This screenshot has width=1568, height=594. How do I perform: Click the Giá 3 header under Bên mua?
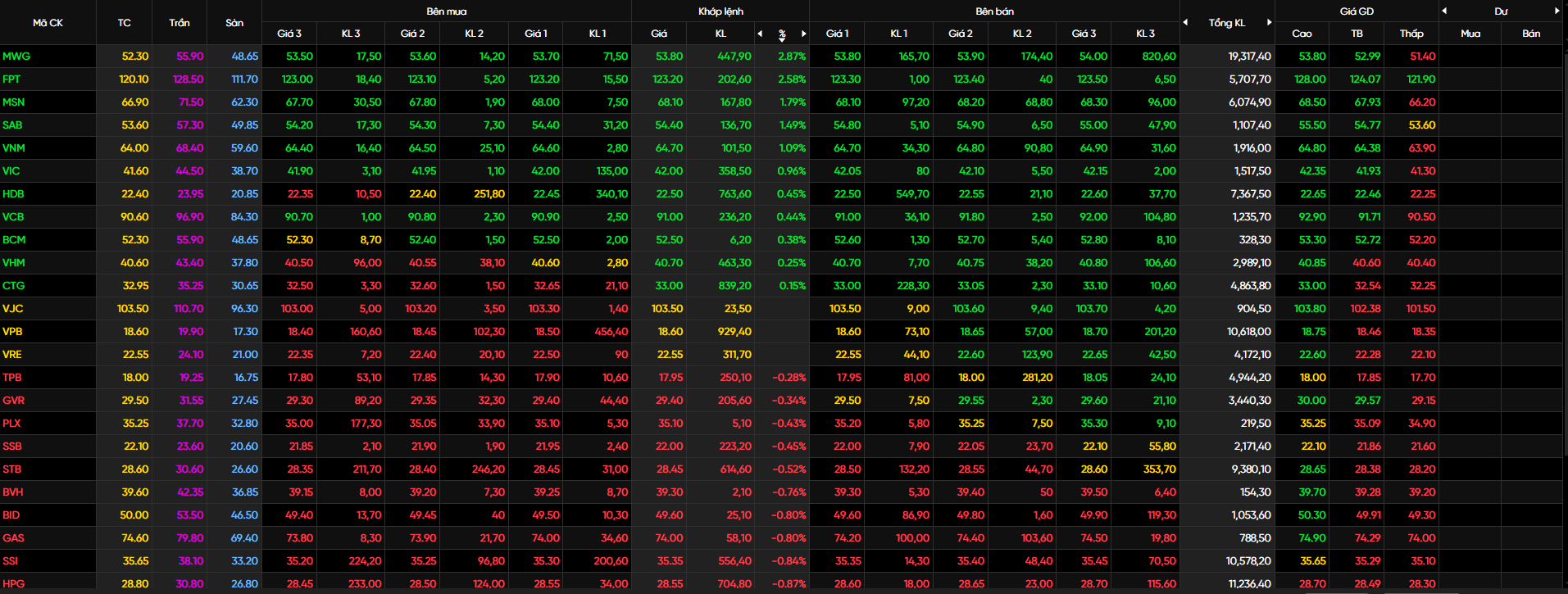tap(289, 34)
